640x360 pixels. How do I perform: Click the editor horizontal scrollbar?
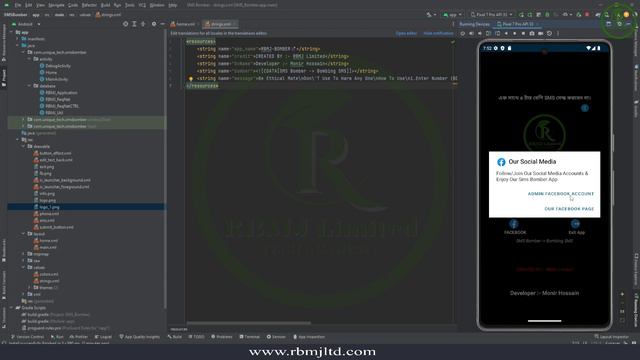pyautogui.click(x=248, y=323)
